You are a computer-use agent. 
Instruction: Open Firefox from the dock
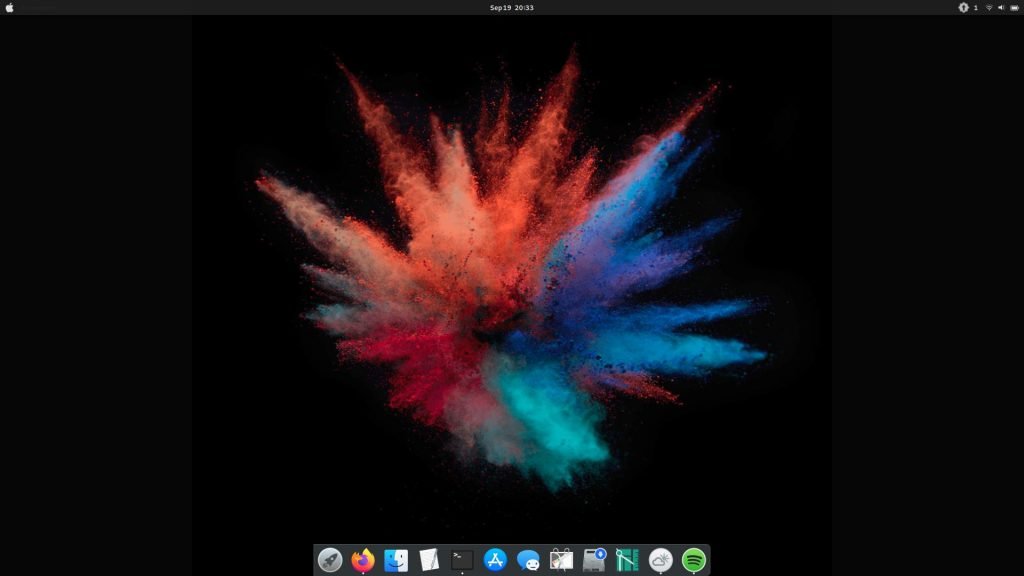[362, 558]
